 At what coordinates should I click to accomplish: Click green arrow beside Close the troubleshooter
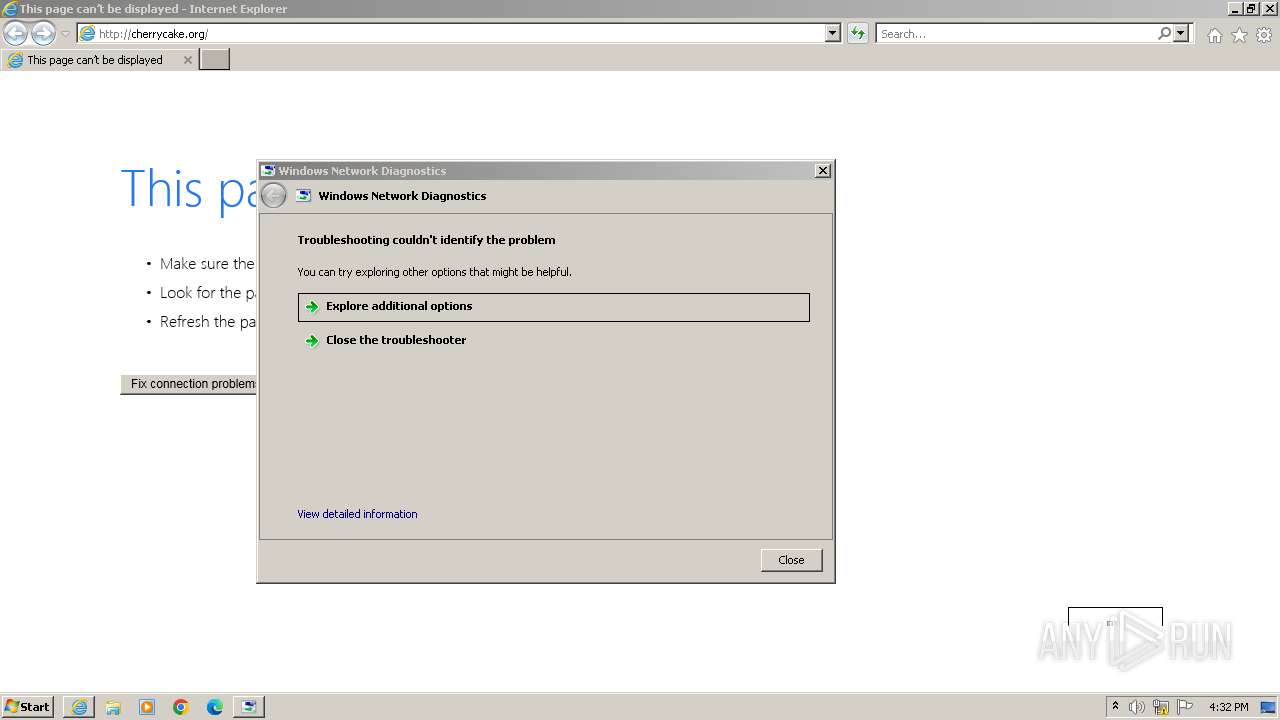312,341
